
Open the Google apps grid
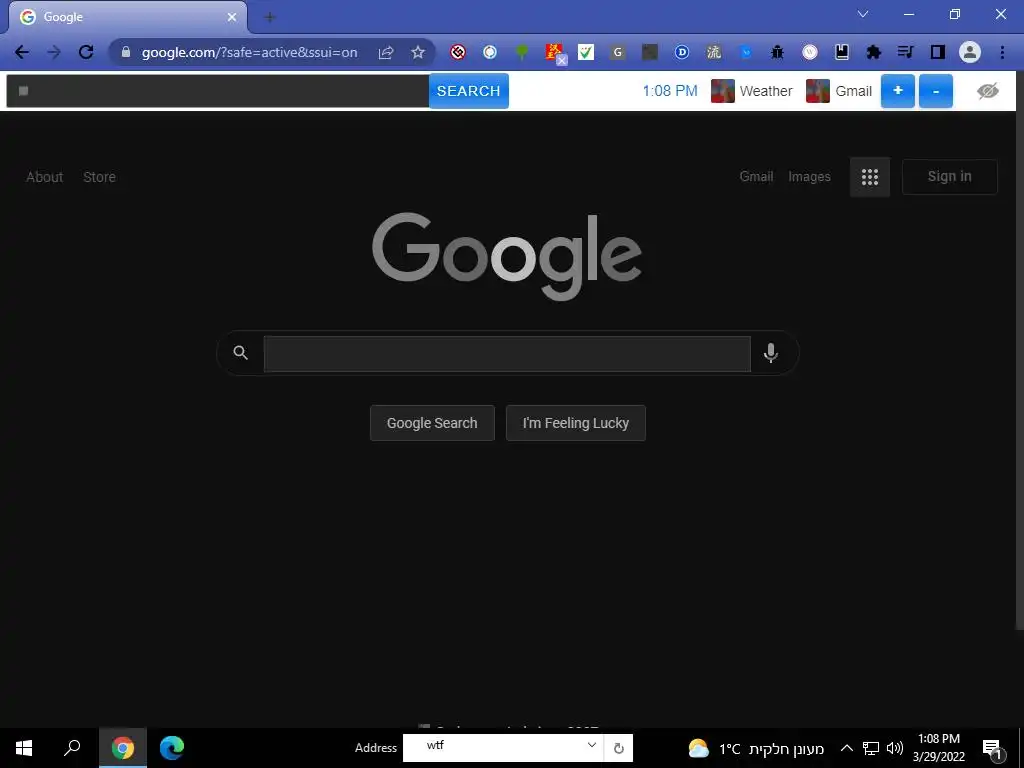pos(870,177)
